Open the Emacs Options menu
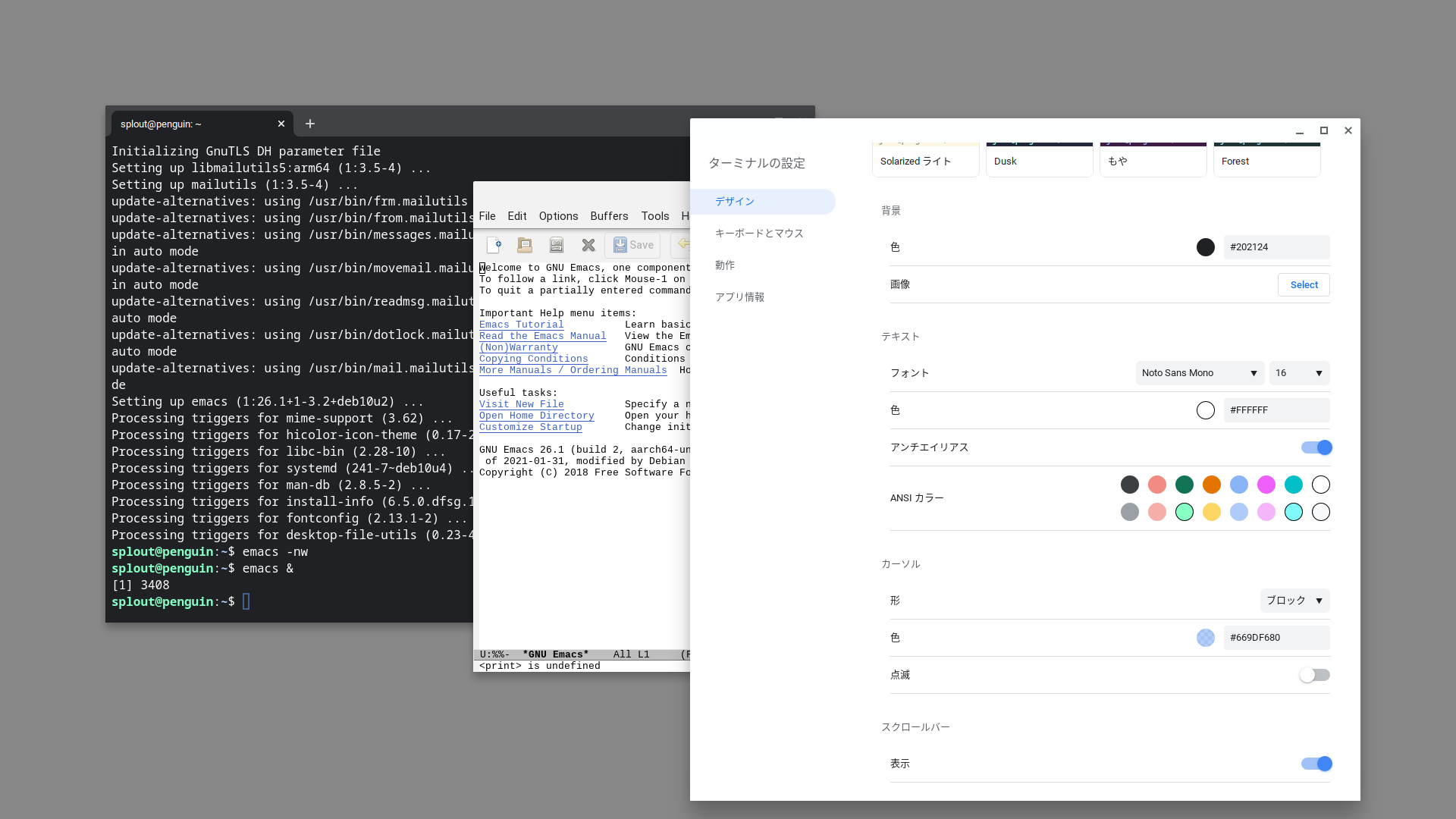Image resolution: width=1456 pixels, height=819 pixels. (x=558, y=216)
